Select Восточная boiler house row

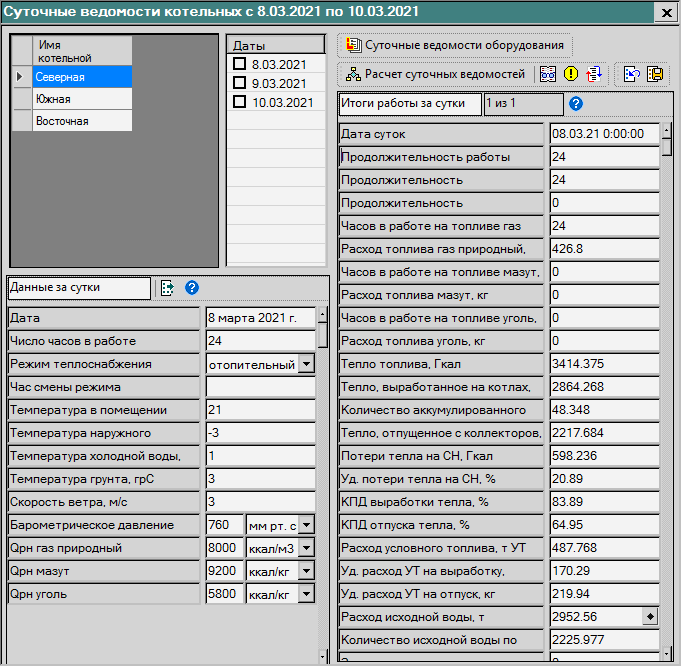82,121
